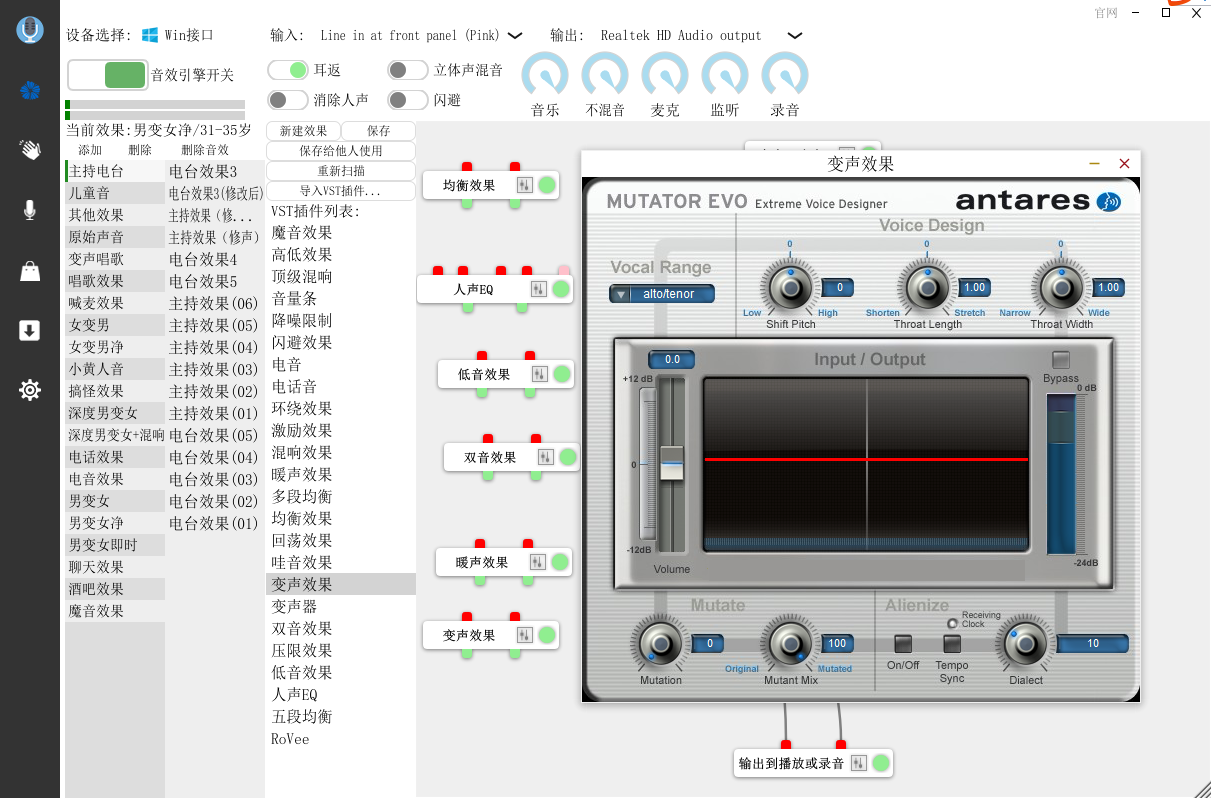The image size is (1211, 798).
Task: Open the settings gear in the sidebar
Action: point(30,390)
